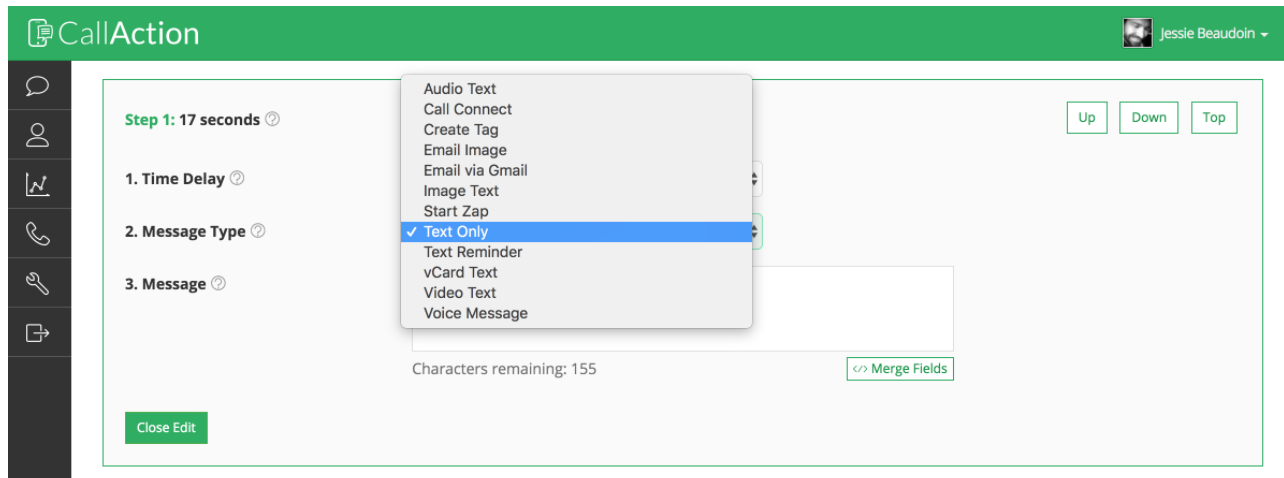The image size is (1284, 478).
Task: Open the wrench settings sidebar icon
Action: [38, 282]
